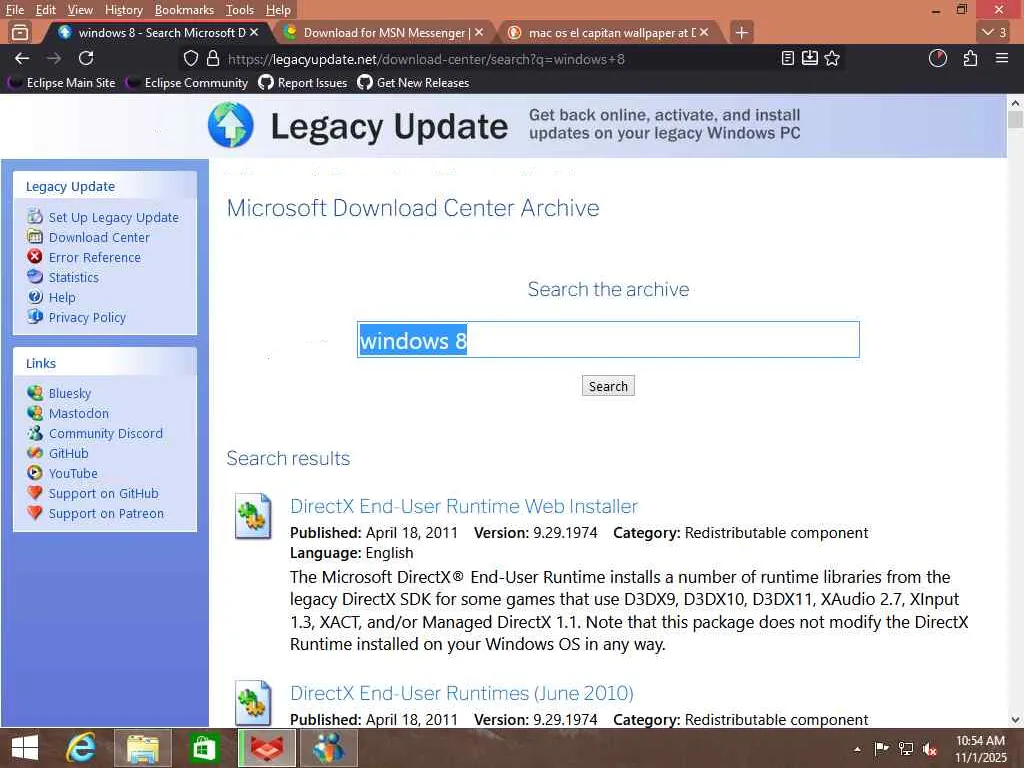The height and width of the screenshot is (768, 1024).
Task: Click the circular timer toolbar icon
Action: click(938, 59)
